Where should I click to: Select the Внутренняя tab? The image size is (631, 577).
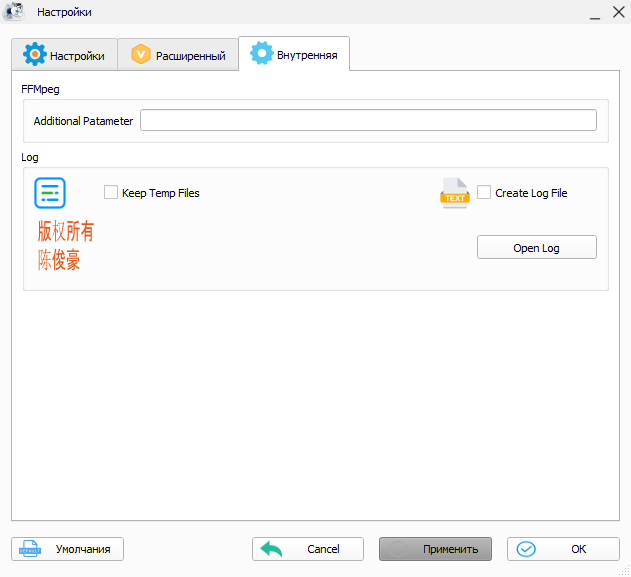point(294,54)
